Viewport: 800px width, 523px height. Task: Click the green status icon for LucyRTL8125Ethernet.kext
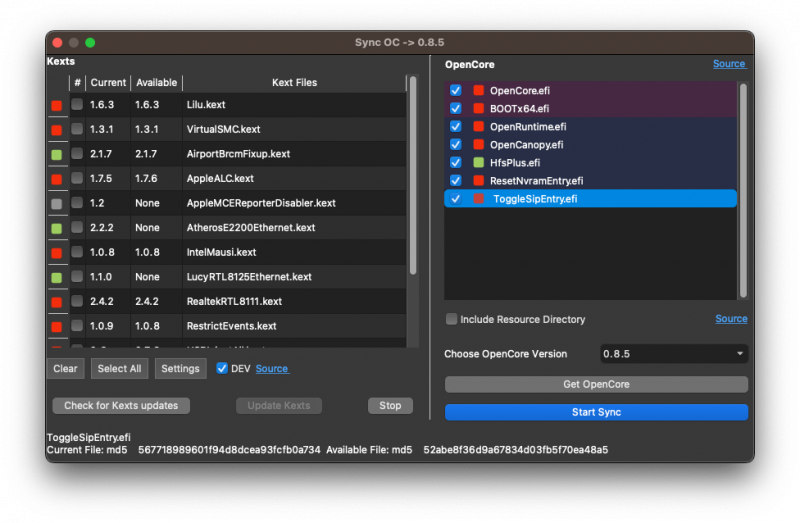(56, 277)
